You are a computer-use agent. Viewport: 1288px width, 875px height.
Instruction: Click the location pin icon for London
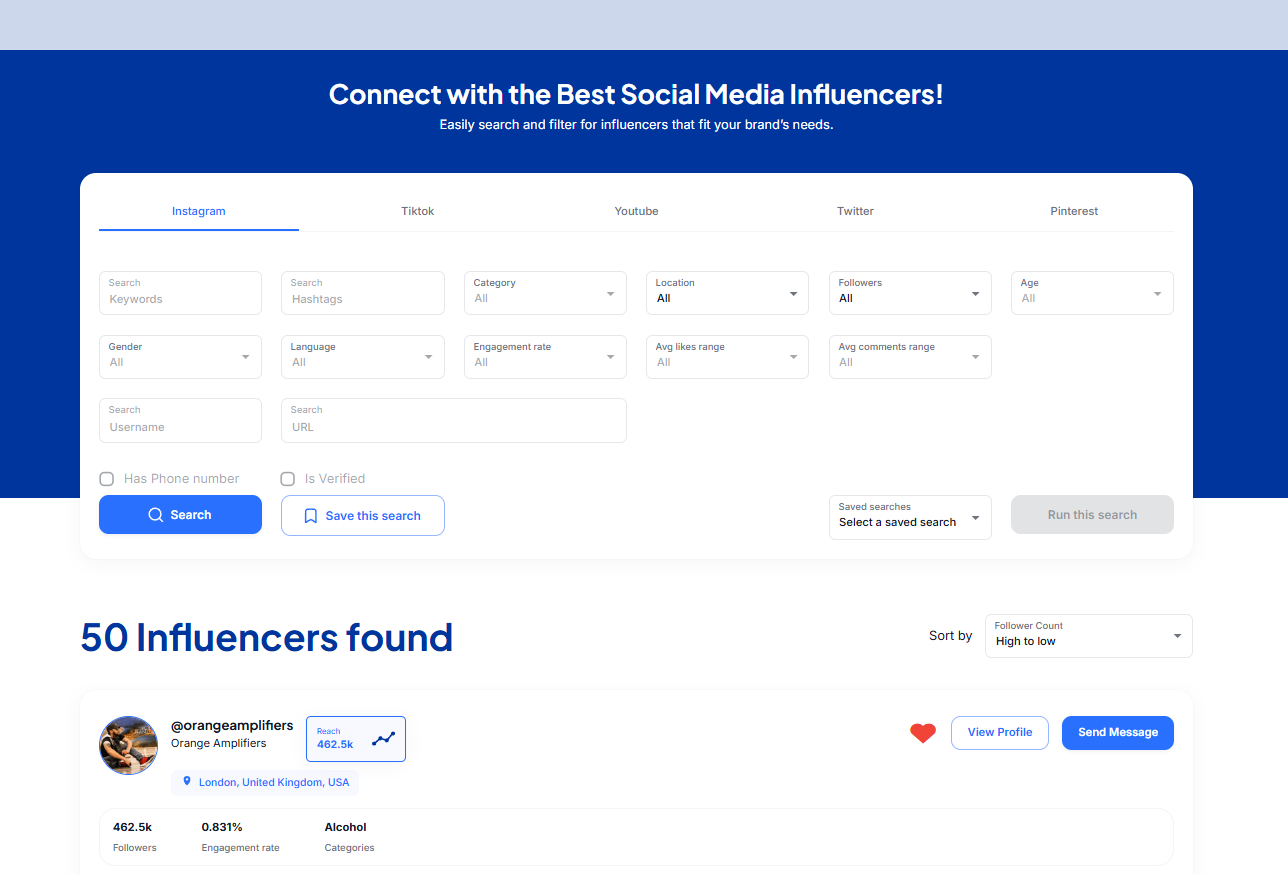tap(187, 782)
